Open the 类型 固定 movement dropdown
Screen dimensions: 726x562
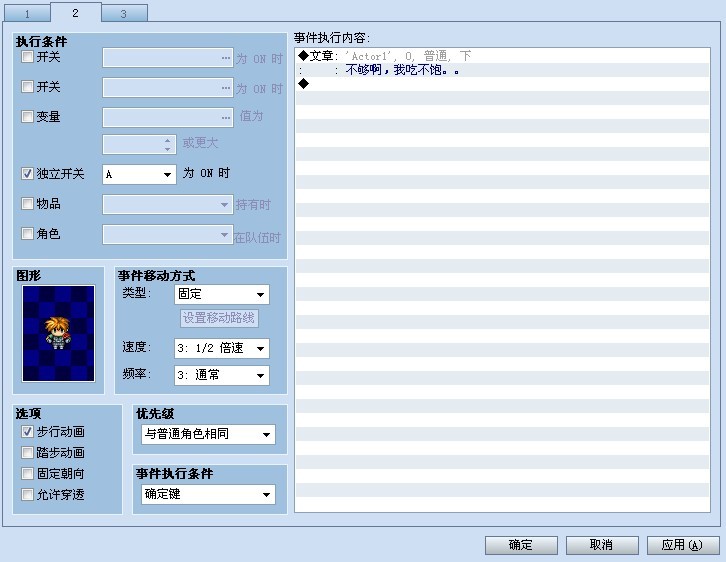click(222, 294)
